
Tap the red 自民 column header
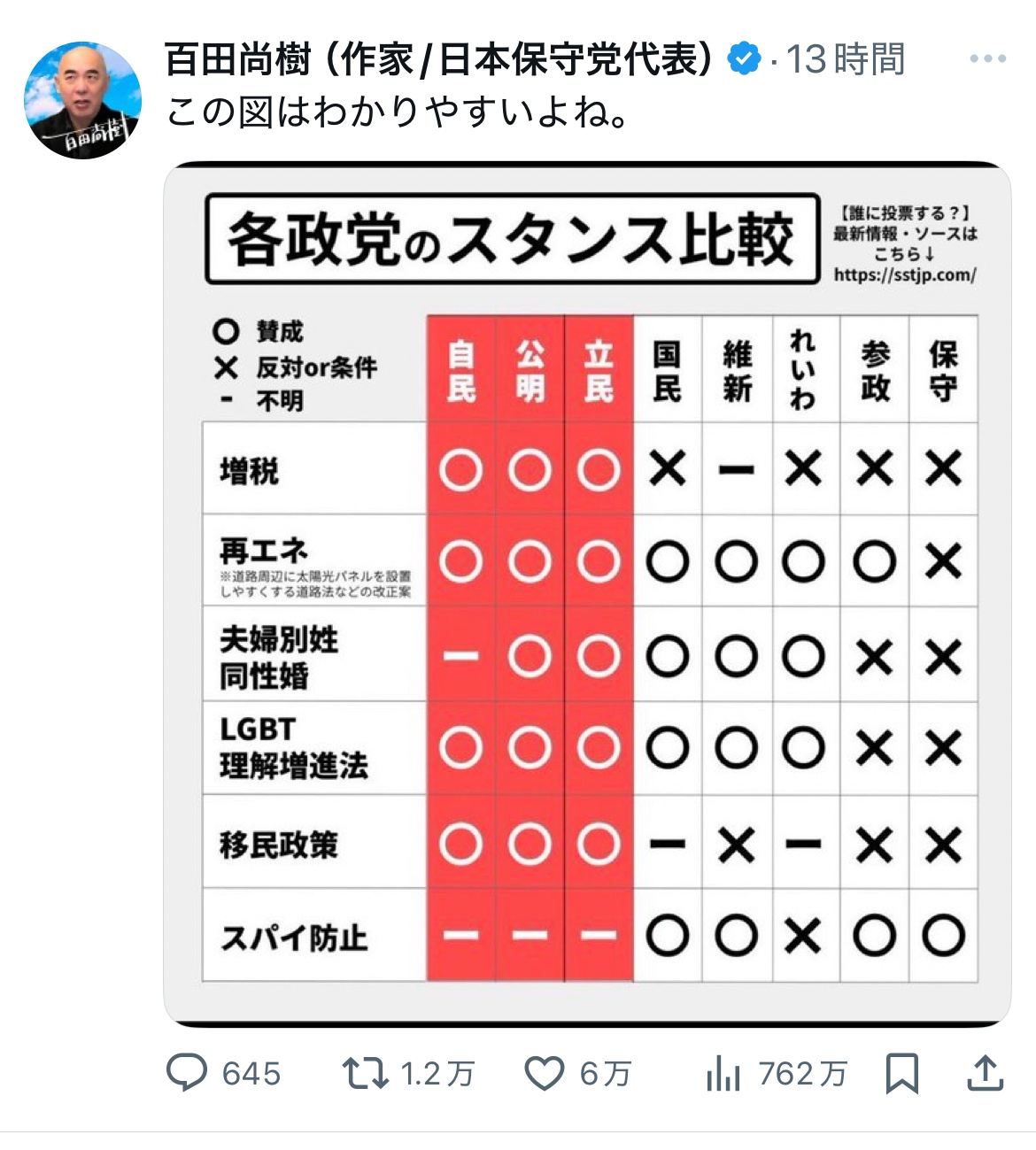tap(461, 370)
